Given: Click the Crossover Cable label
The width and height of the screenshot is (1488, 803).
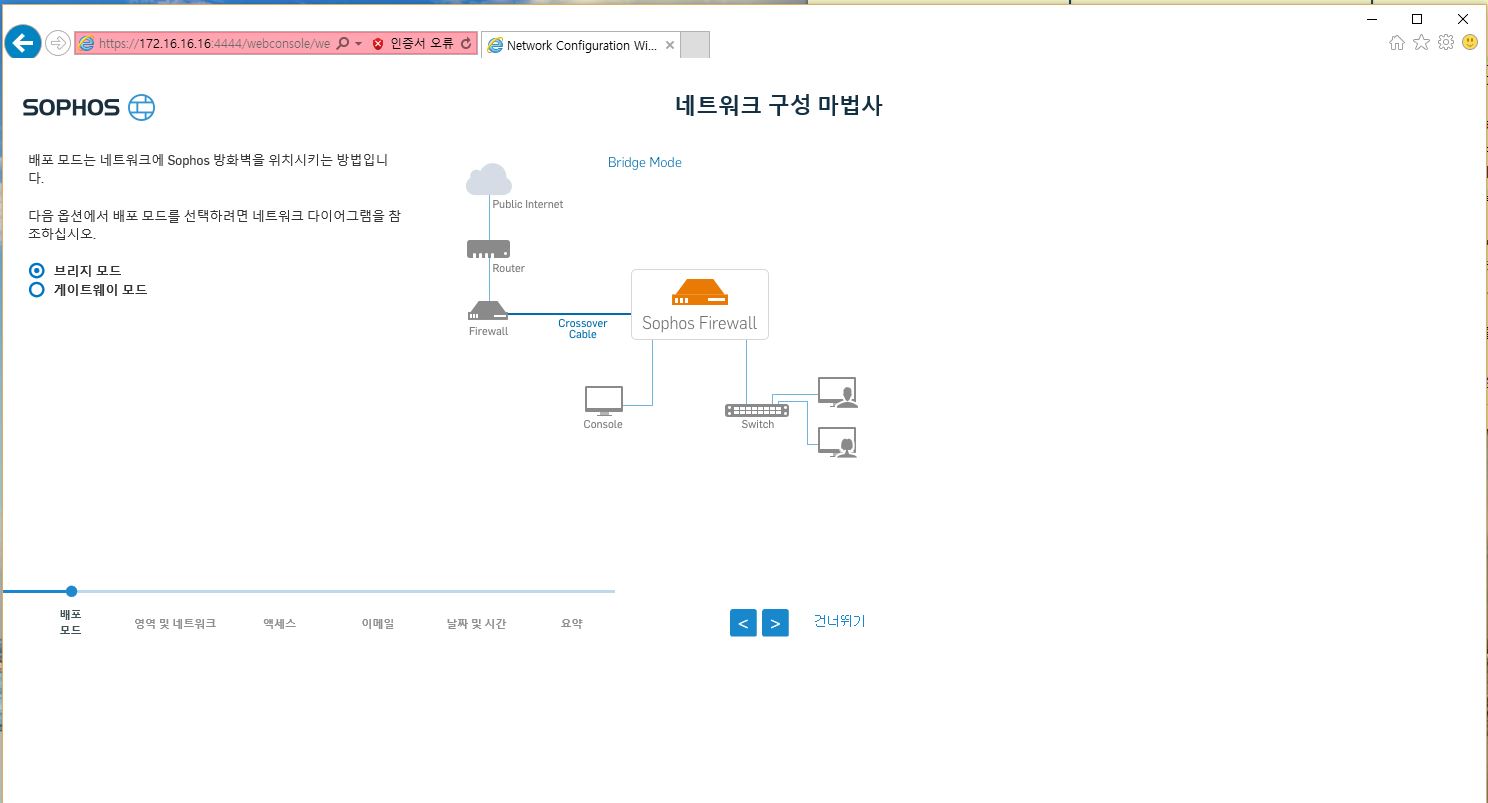Looking at the screenshot, I should click(583, 329).
